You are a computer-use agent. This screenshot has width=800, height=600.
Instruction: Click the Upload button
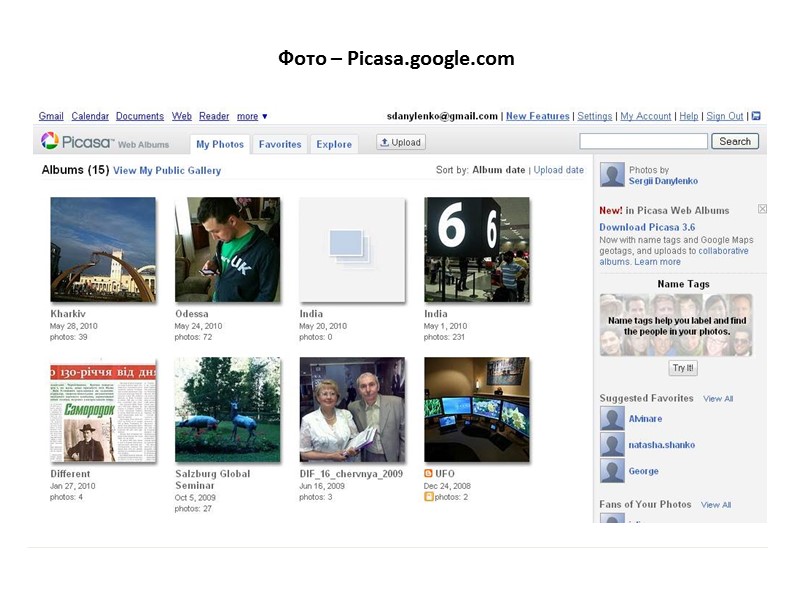401,142
